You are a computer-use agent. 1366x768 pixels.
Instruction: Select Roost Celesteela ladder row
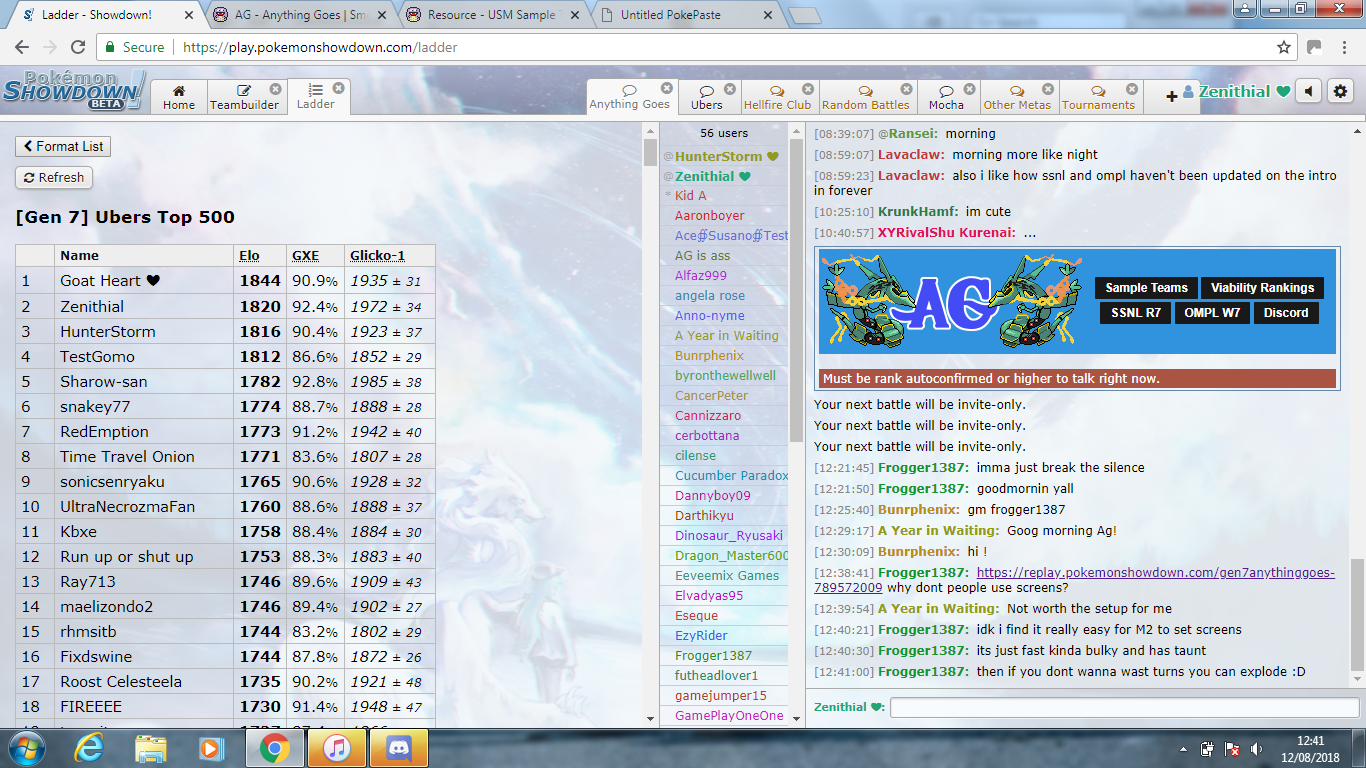point(225,681)
